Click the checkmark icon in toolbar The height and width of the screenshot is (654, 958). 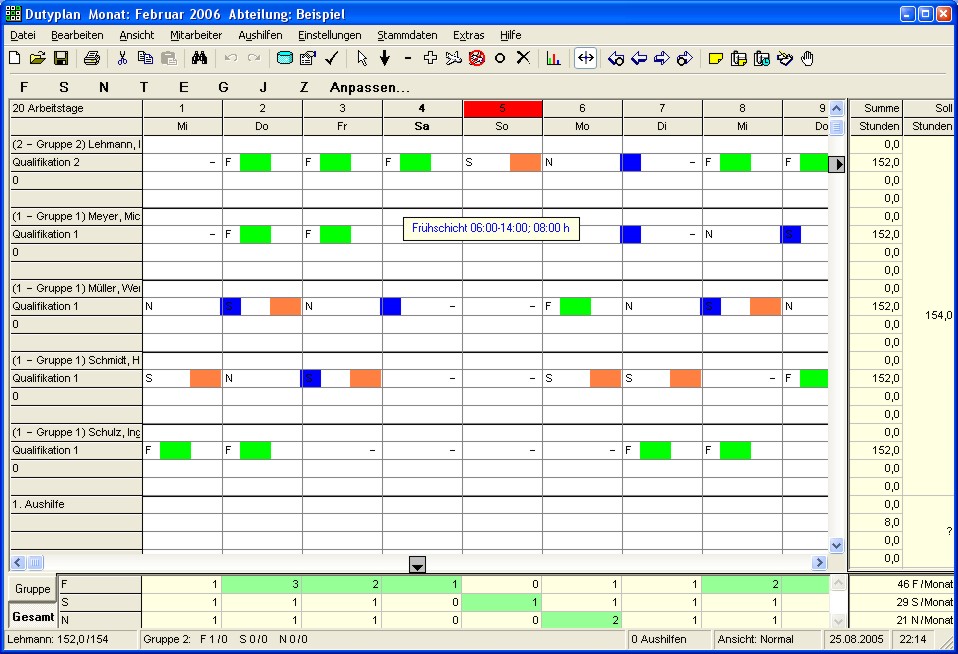point(332,58)
